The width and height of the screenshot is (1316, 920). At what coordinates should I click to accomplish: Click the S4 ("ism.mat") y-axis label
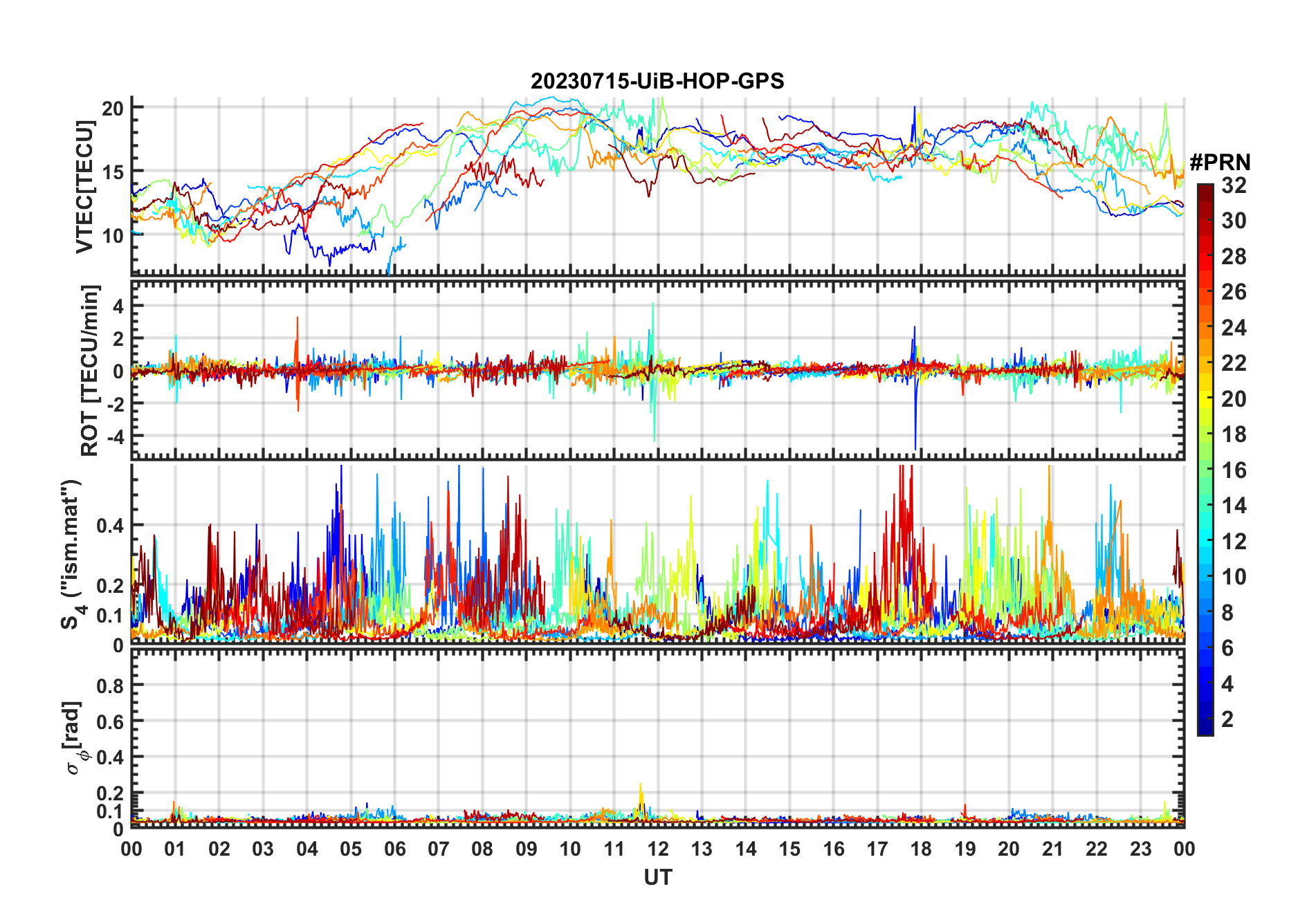pyautogui.click(x=71, y=555)
